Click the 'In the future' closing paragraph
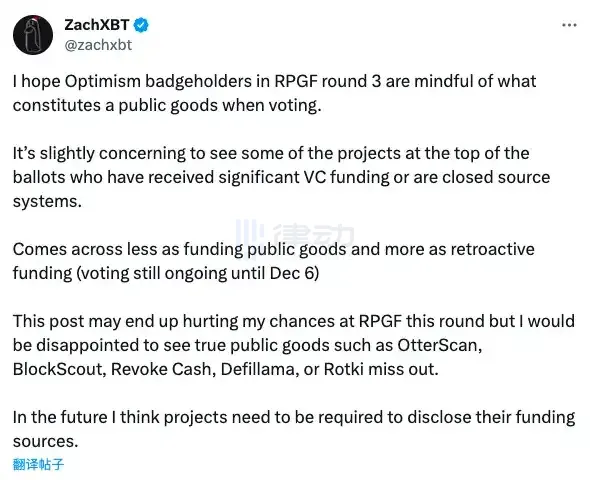Image resolution: width=590 pixels, height=480 pixels. click(294, 429)
